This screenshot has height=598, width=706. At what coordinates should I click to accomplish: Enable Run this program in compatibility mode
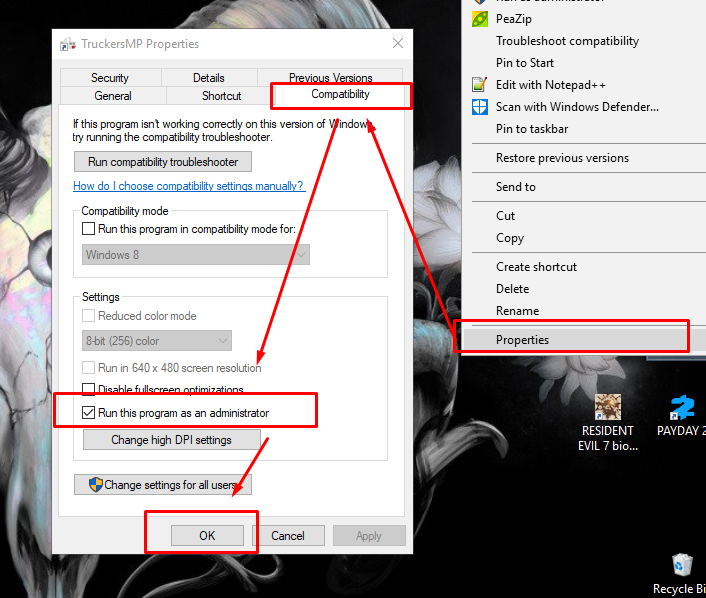tap(88, 229)
